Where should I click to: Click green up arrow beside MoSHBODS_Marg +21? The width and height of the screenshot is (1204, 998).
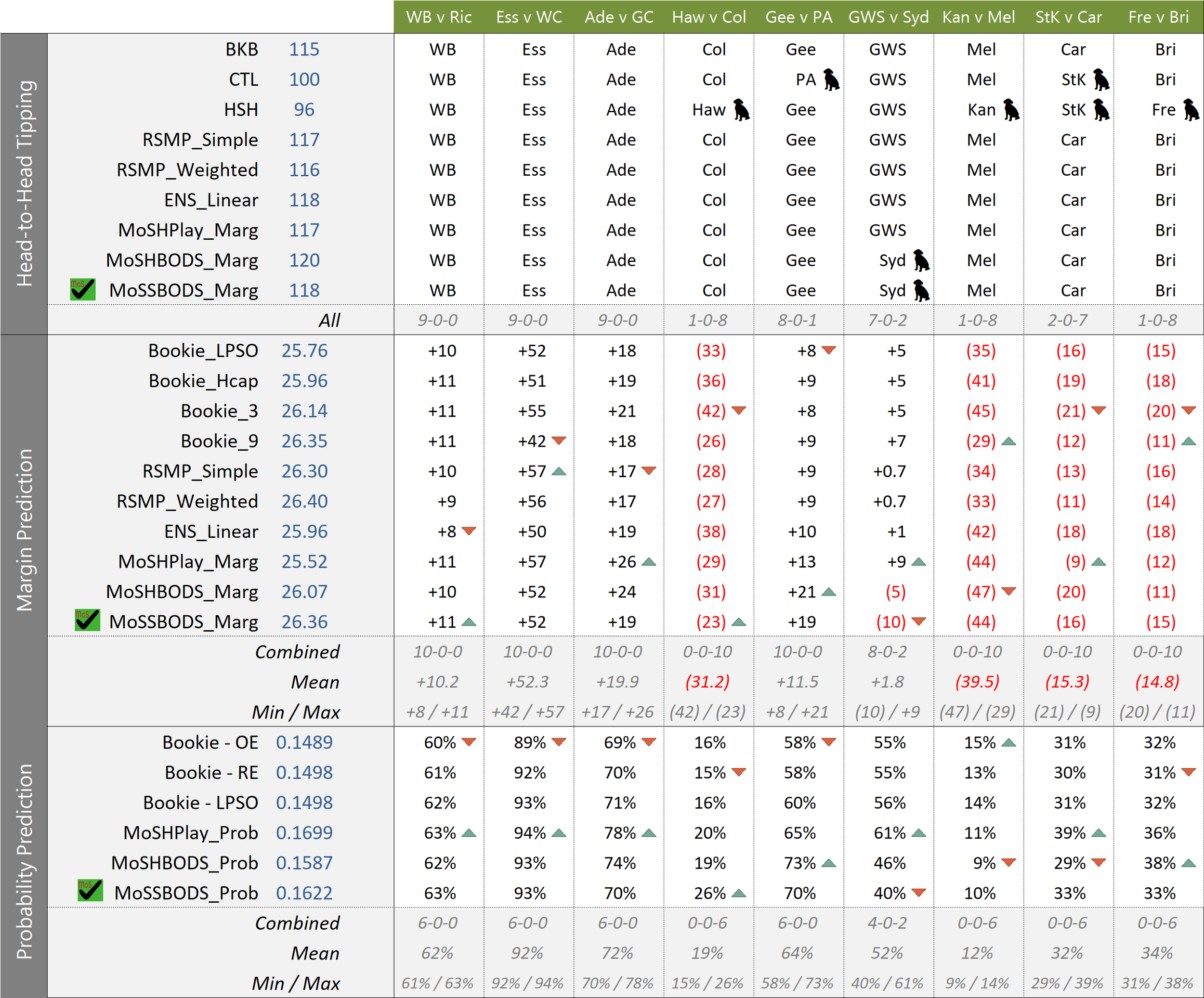pos(828,592)
